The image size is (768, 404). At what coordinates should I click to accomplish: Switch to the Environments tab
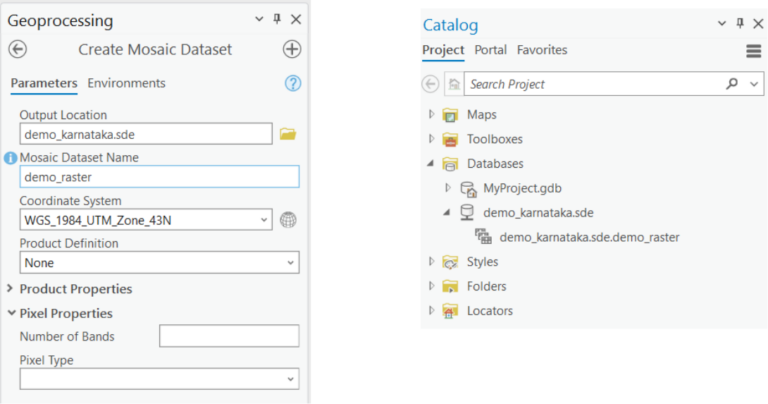[x=126, y=83]
